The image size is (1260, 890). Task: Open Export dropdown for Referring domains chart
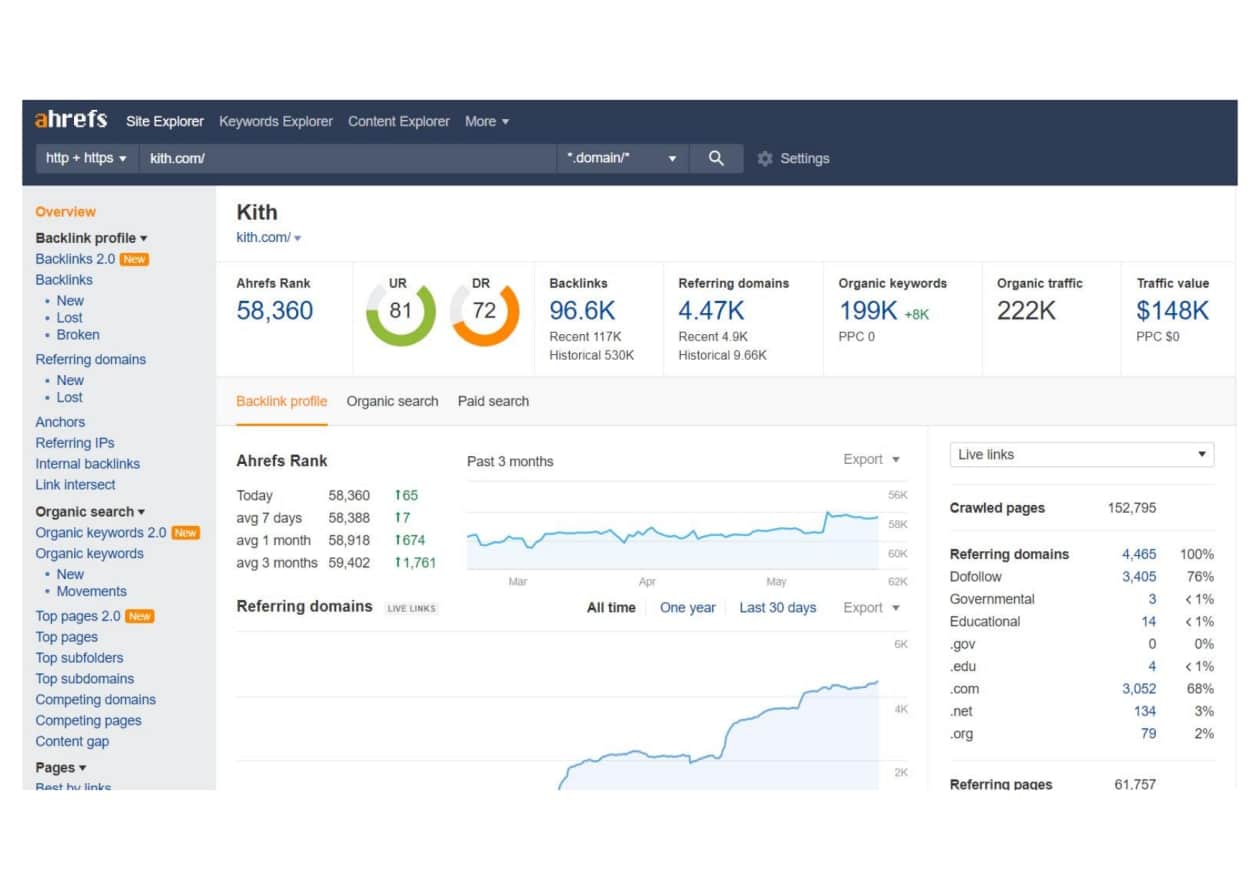pyautogui.click(x=872, y=607)
